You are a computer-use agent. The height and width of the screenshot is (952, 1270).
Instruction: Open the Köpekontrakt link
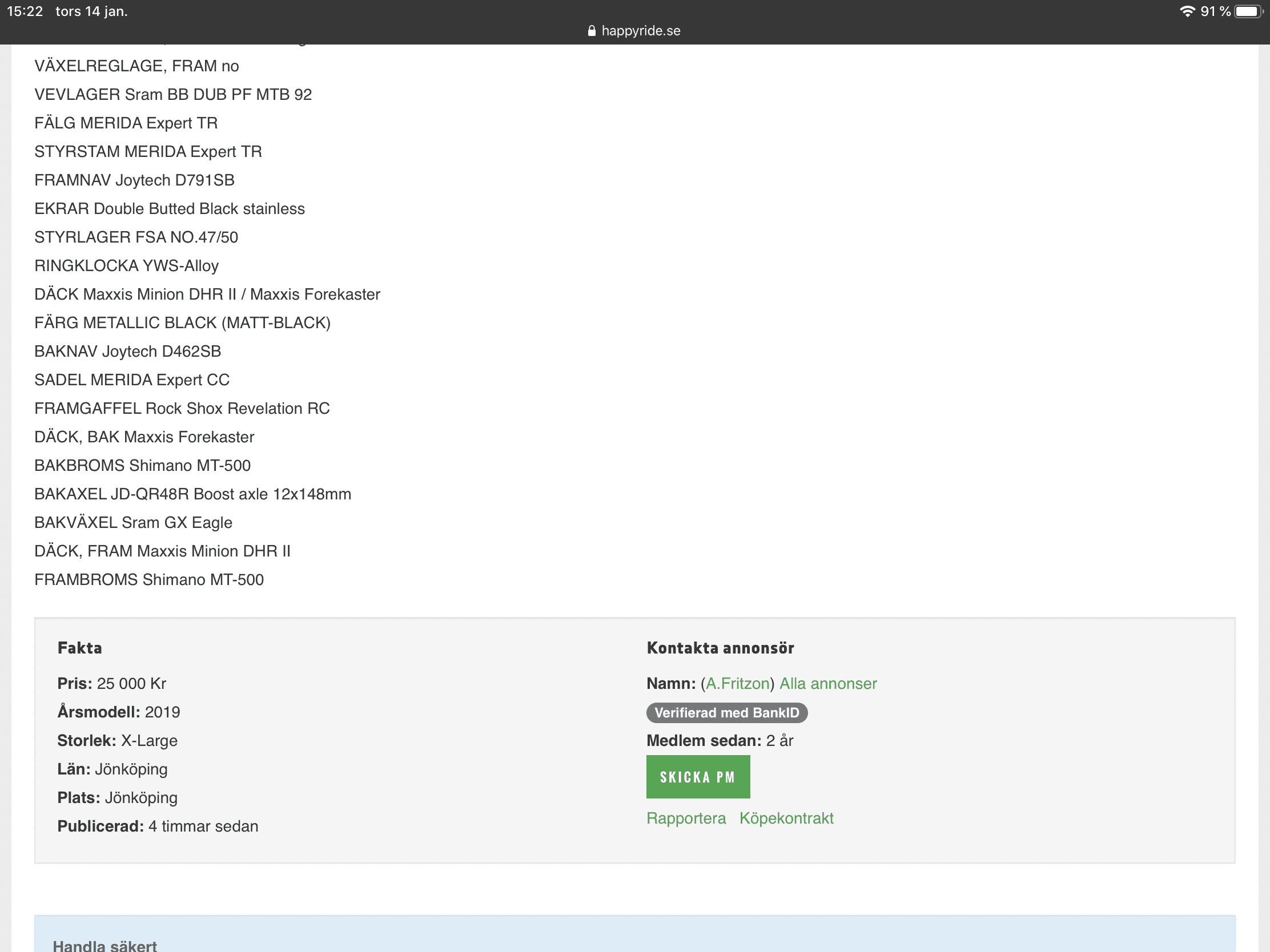click(786, 818)
